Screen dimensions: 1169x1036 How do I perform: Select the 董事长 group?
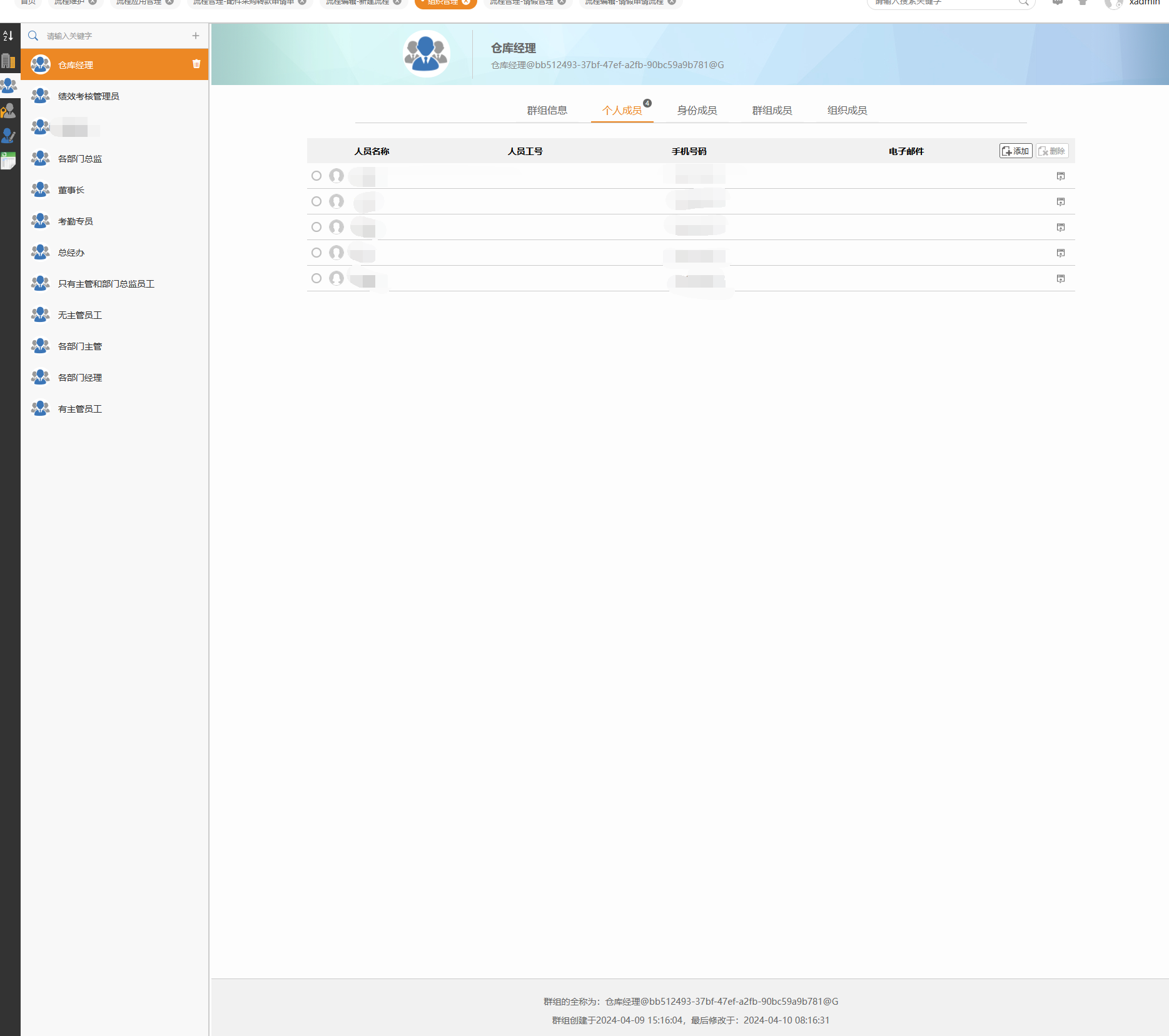click(114, 189)
